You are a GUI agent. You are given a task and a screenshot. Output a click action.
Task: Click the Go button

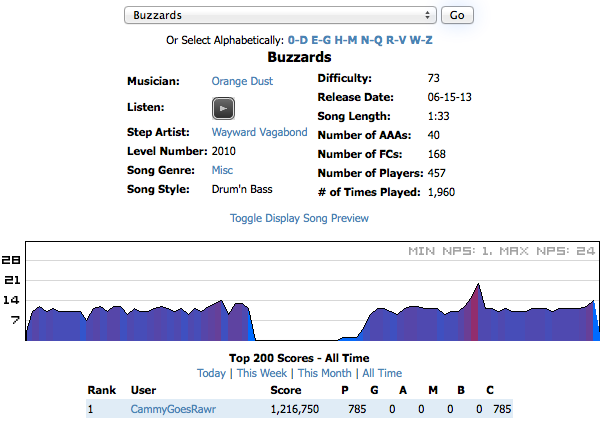point(457,15)
